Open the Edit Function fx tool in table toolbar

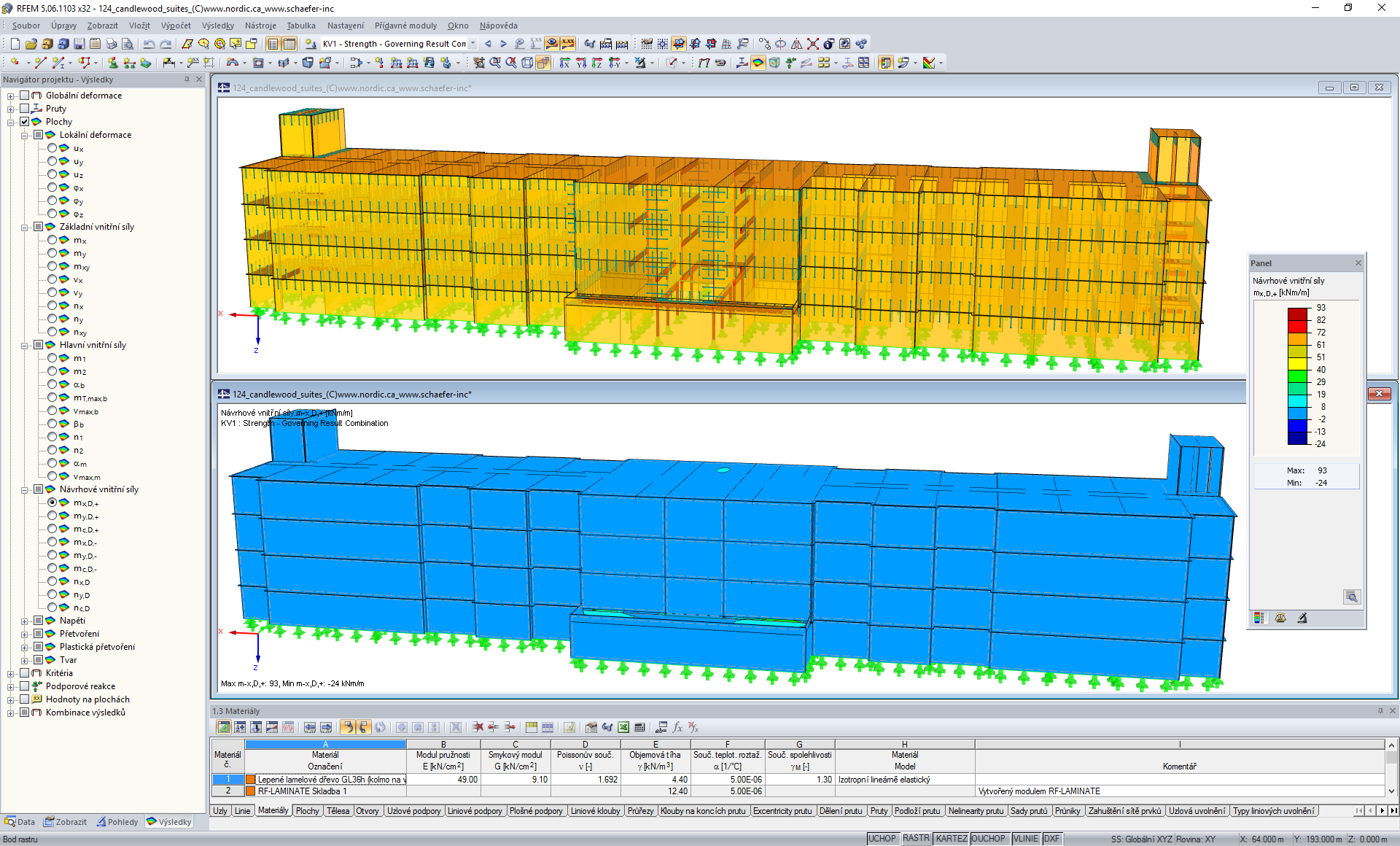(x=677, y=728)
